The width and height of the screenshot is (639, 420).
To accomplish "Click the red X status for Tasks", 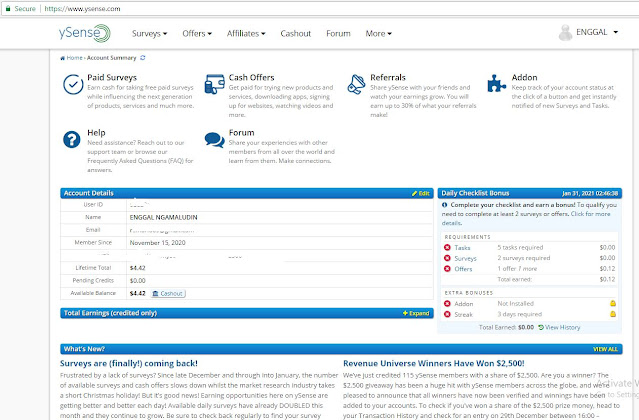I will (x=447, y=247).
